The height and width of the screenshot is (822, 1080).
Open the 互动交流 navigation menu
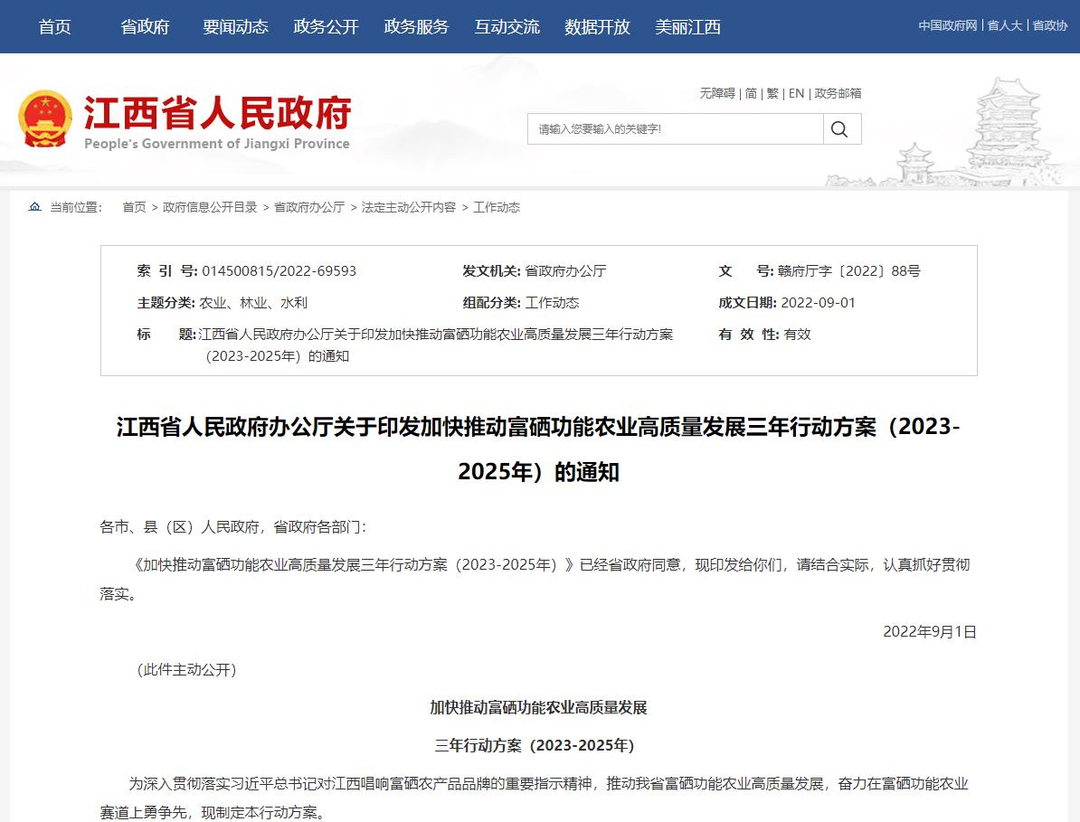click(506, 27)
